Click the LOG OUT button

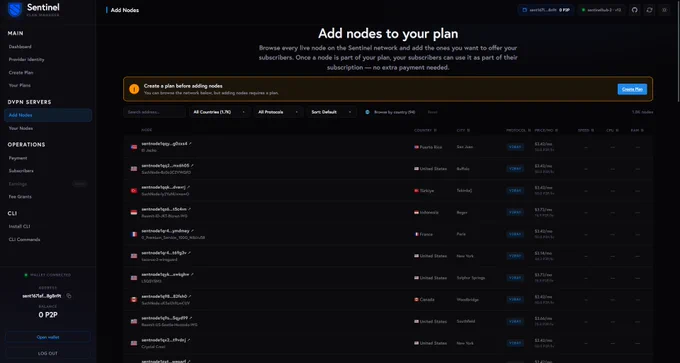pos(48,353)
